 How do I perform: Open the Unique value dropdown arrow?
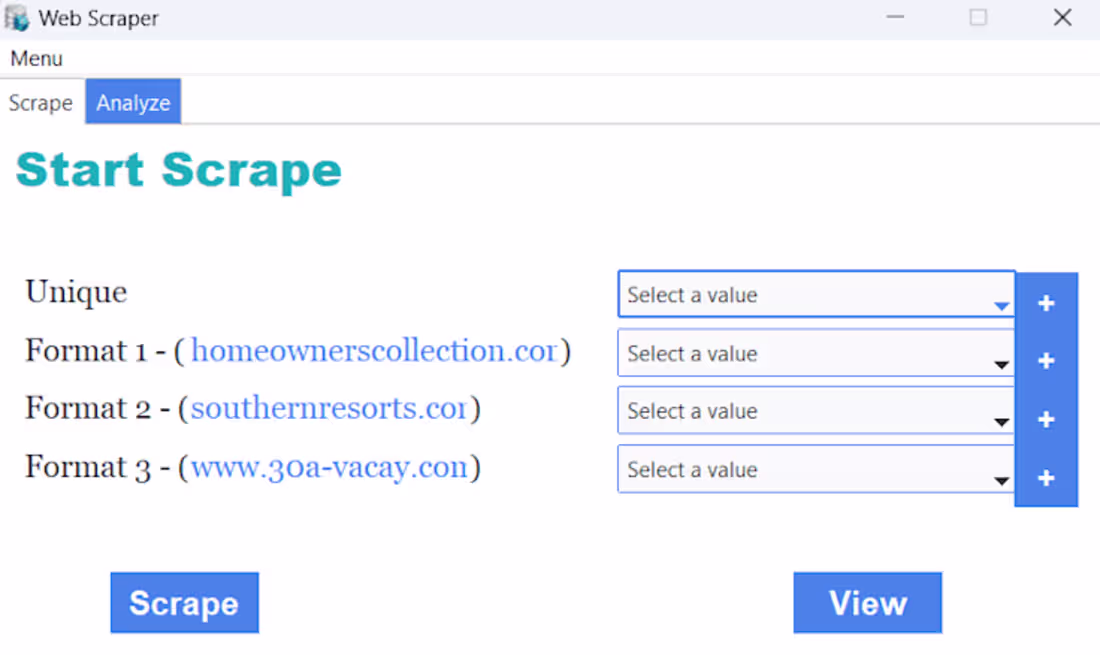[x=1001, y=306]
